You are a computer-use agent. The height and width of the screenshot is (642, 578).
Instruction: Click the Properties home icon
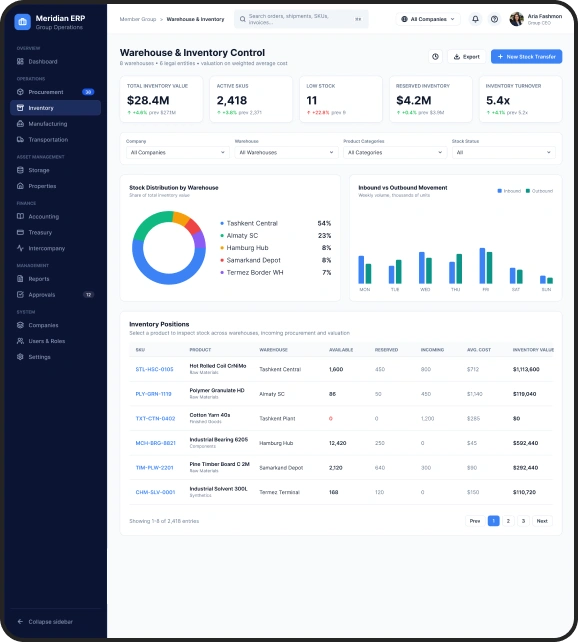coord(20,186)
